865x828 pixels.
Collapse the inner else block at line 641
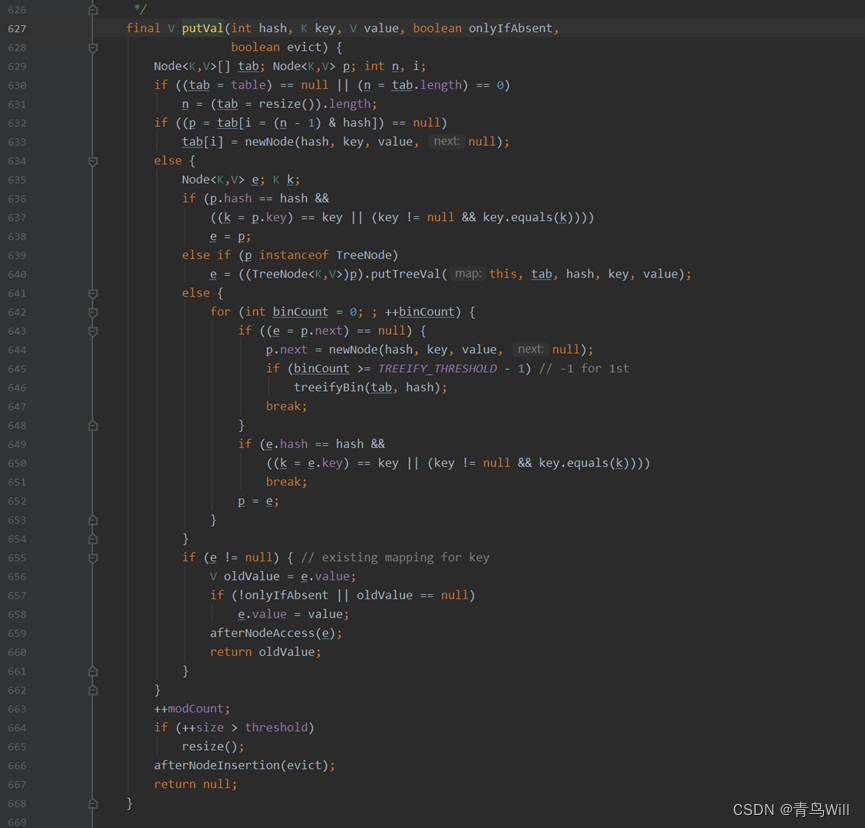(x=93, y=293)
